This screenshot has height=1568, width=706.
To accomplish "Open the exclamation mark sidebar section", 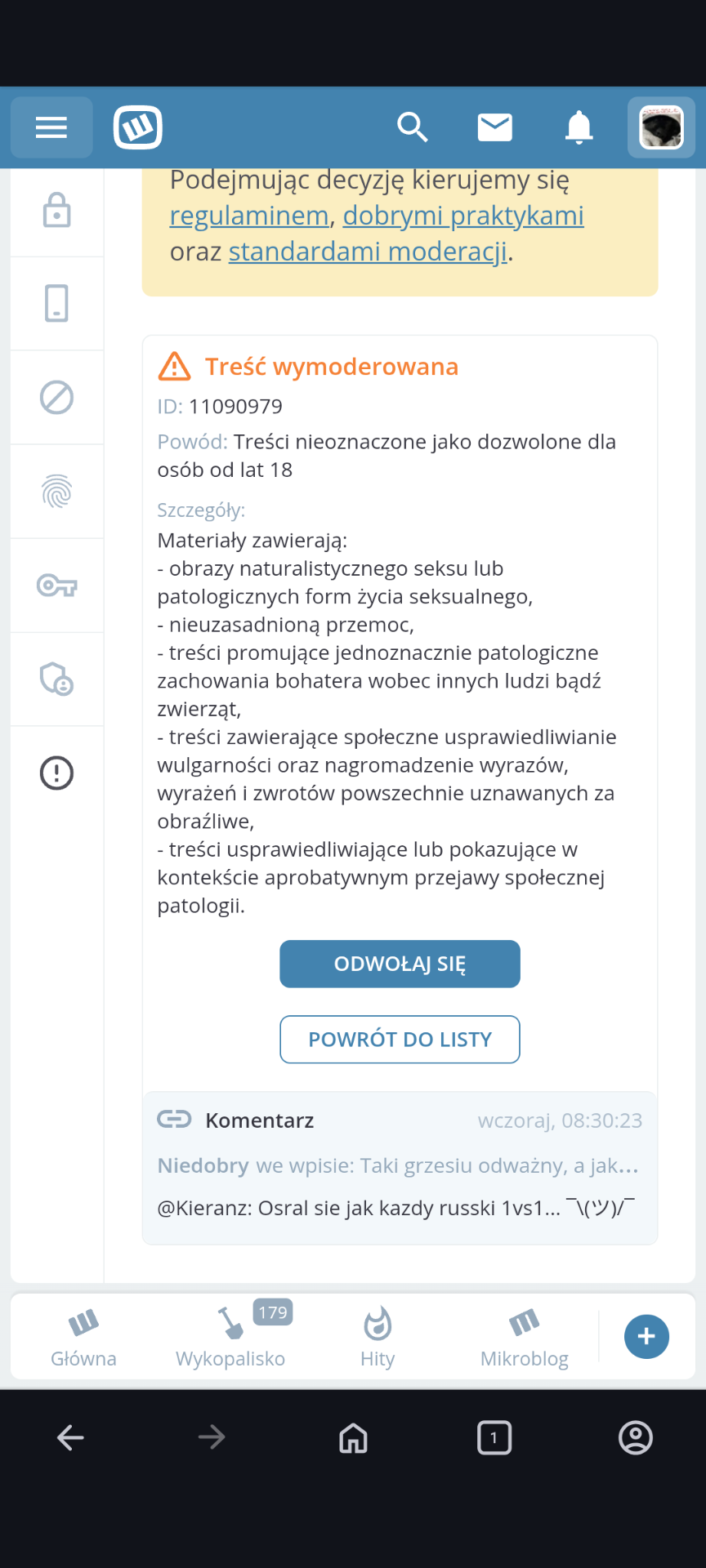I will click(x=57, y=773).
